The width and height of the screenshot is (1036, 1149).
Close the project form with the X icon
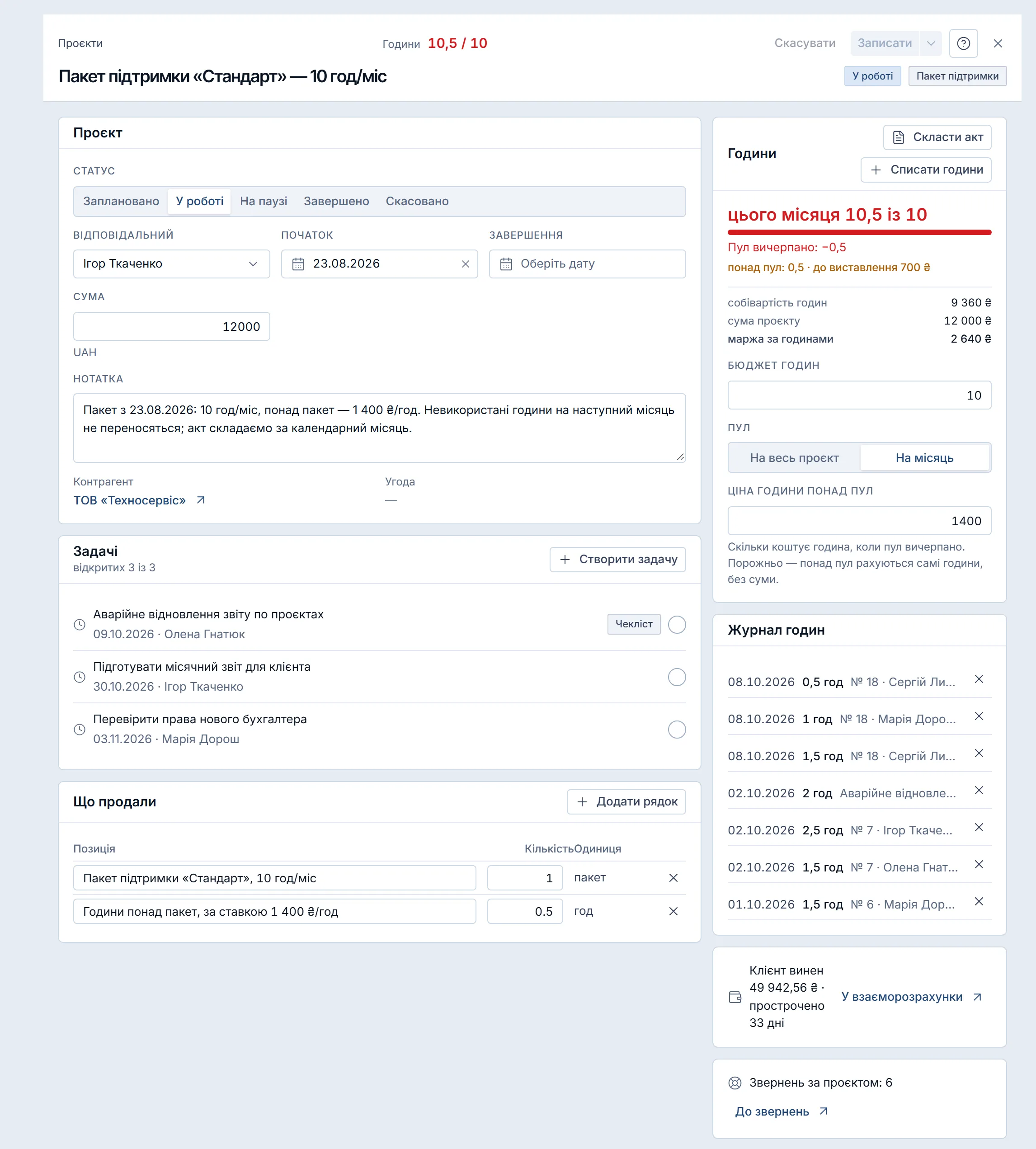(998, 43)
